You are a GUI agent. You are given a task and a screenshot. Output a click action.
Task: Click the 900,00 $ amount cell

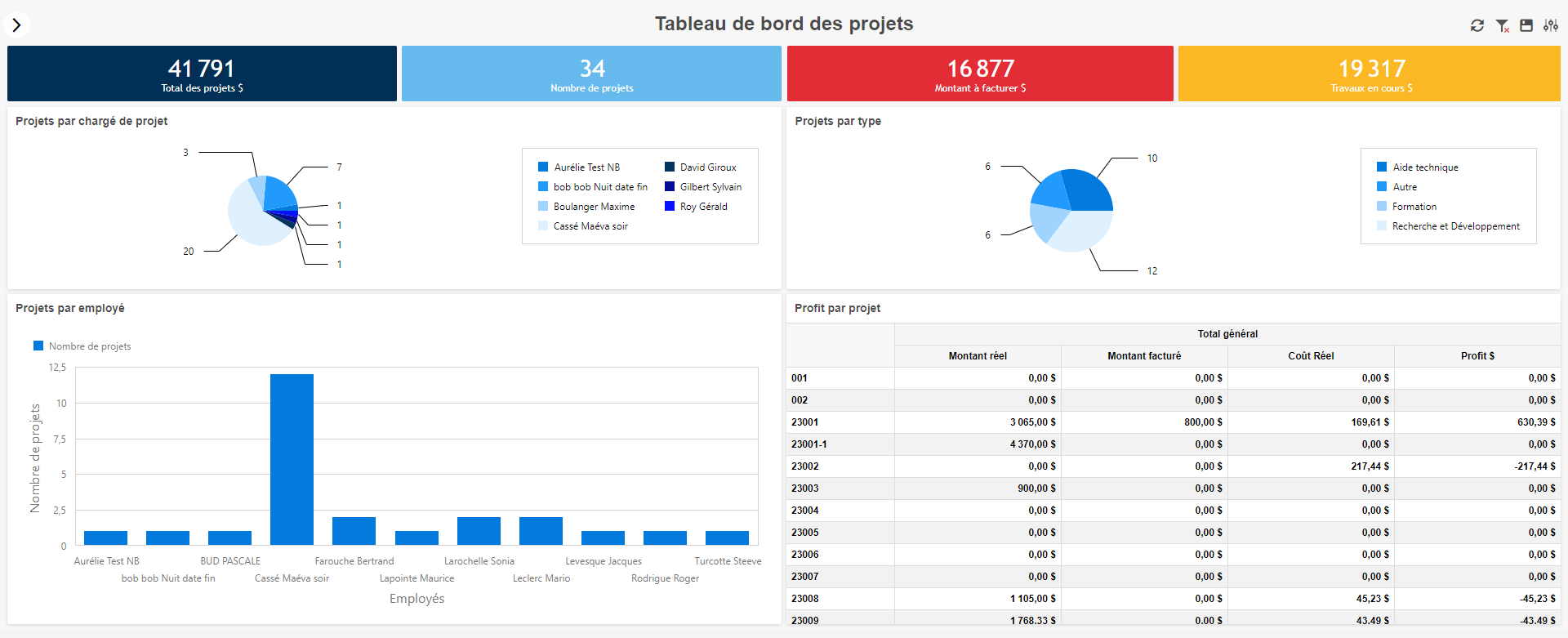tap(978, 489)
